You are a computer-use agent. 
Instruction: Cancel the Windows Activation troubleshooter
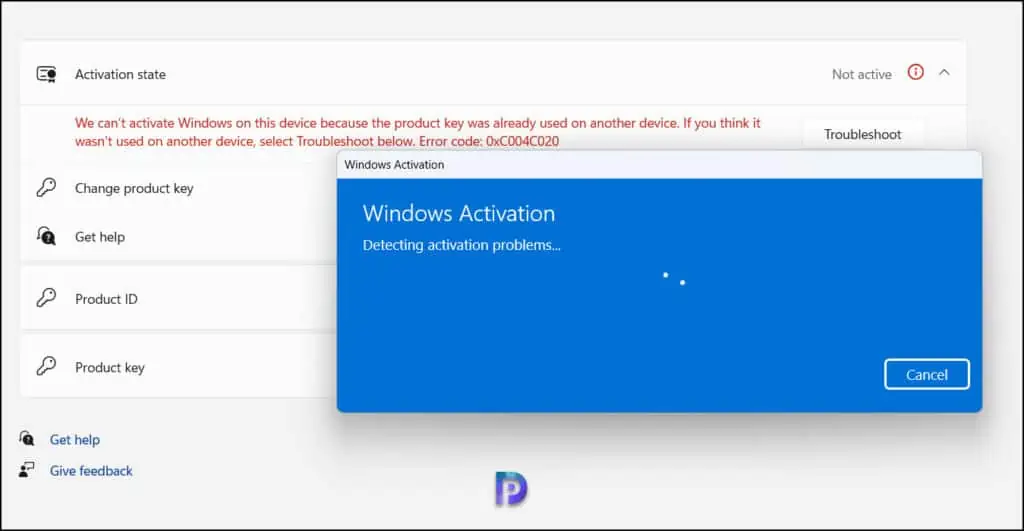point(927,374)
